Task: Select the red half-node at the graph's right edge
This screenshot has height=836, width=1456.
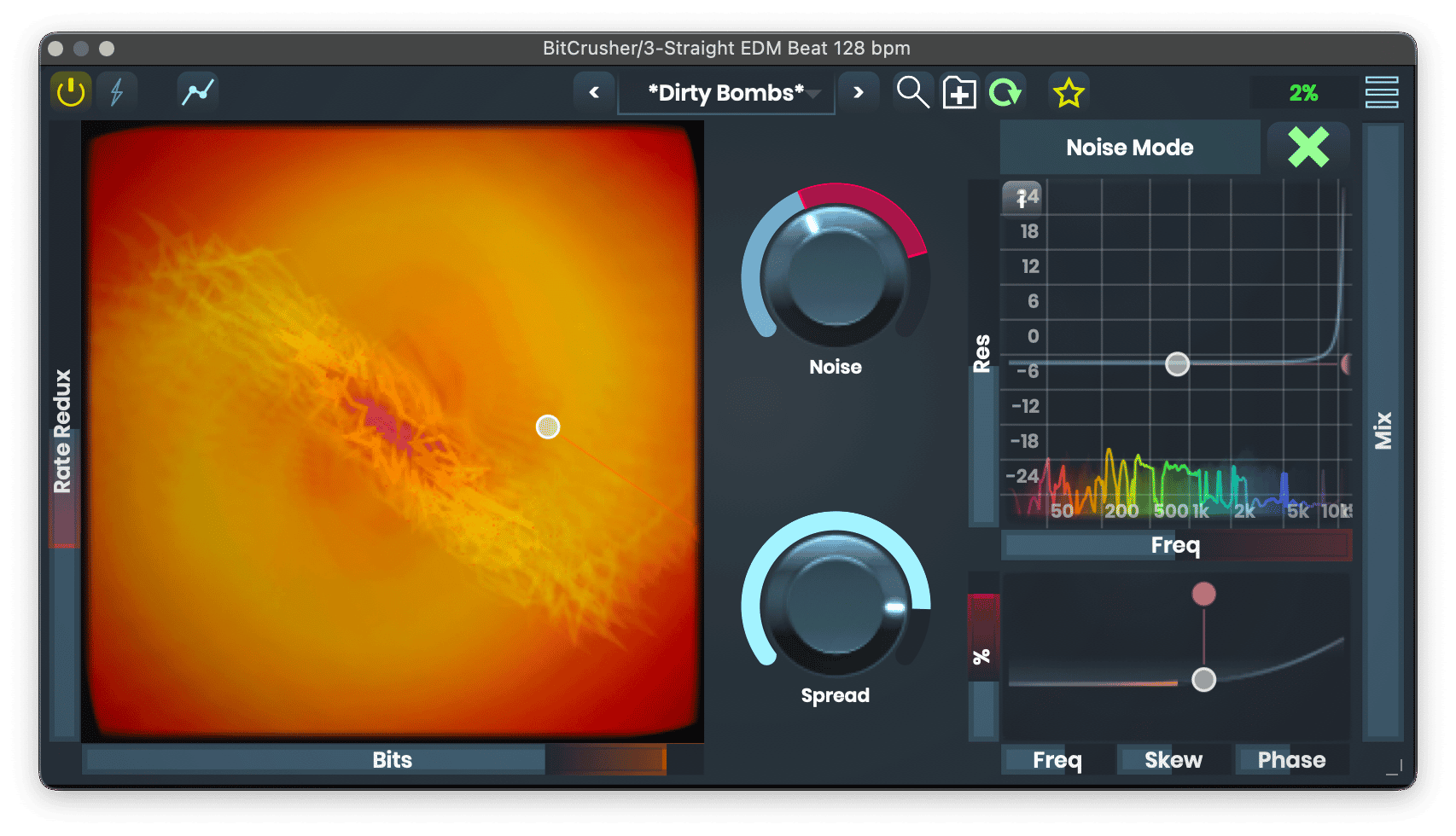Action: (x=1346, y=364)
